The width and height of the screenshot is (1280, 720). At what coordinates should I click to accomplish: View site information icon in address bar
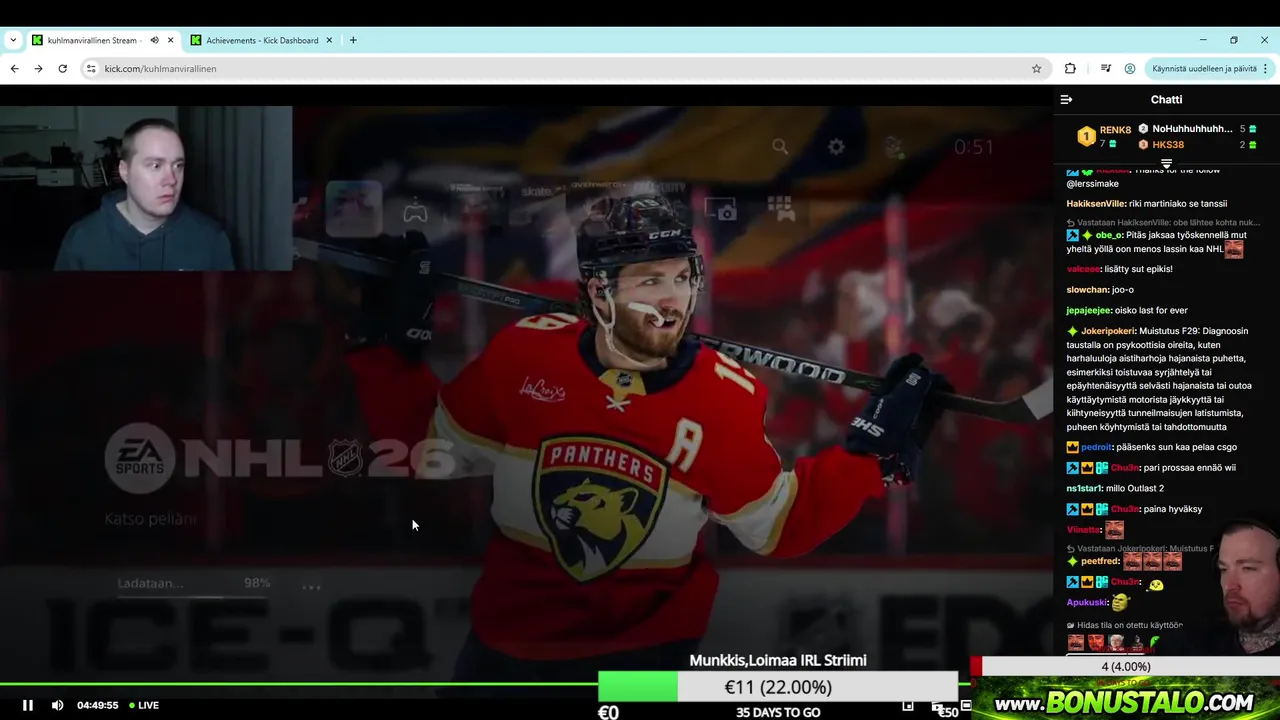coord(91,68)
